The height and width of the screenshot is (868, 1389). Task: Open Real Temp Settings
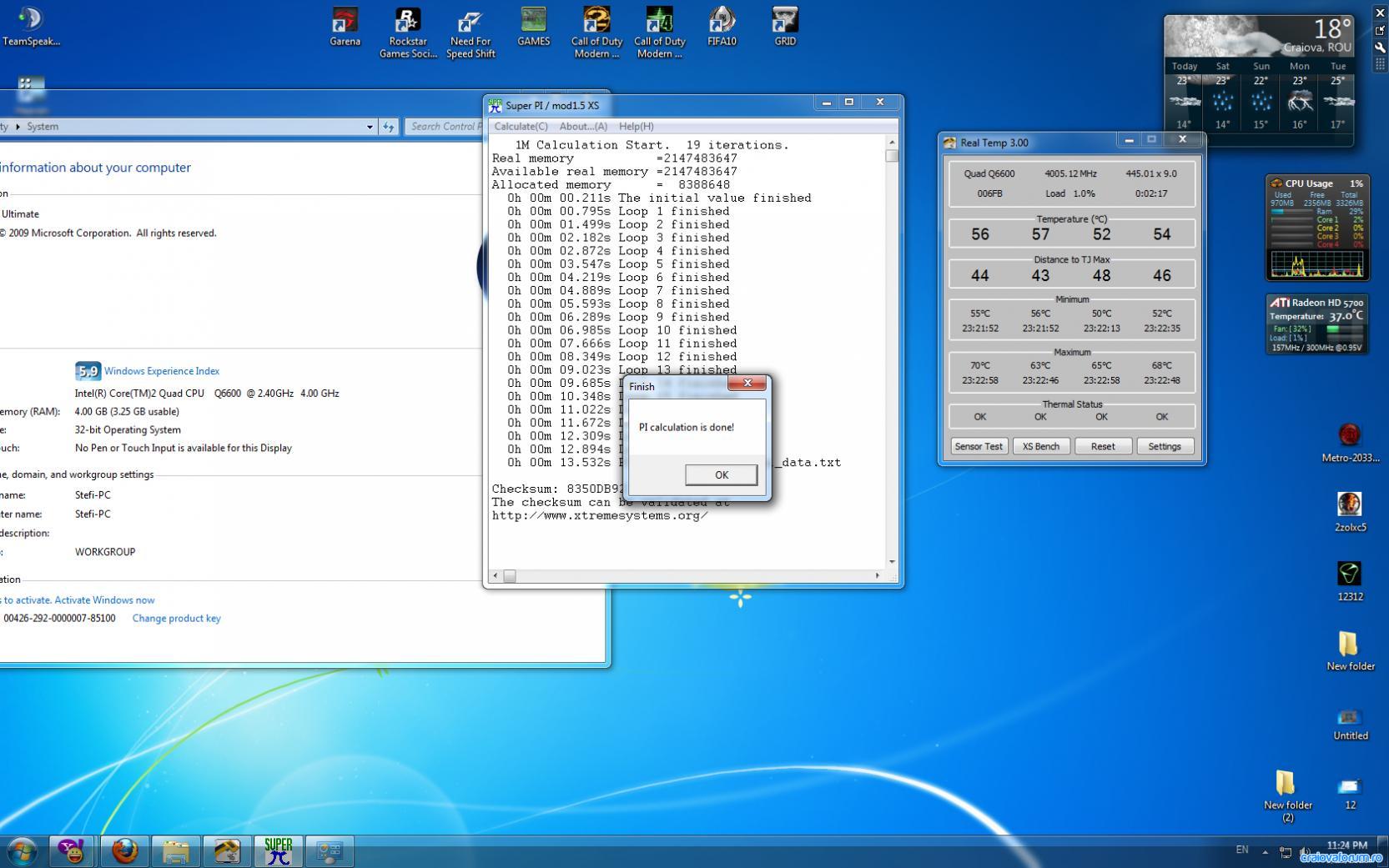(x=1165, y=446)
